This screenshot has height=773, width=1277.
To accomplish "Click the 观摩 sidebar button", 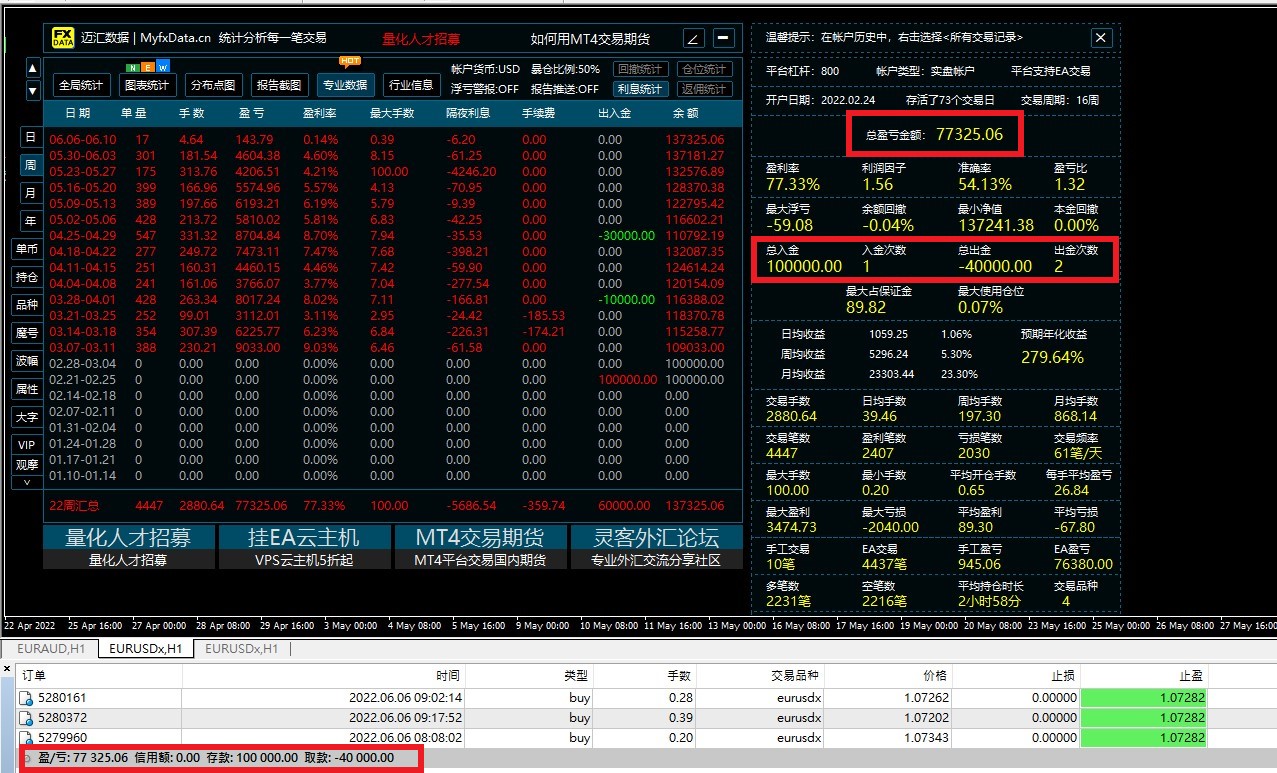I will tap(27, 465).
